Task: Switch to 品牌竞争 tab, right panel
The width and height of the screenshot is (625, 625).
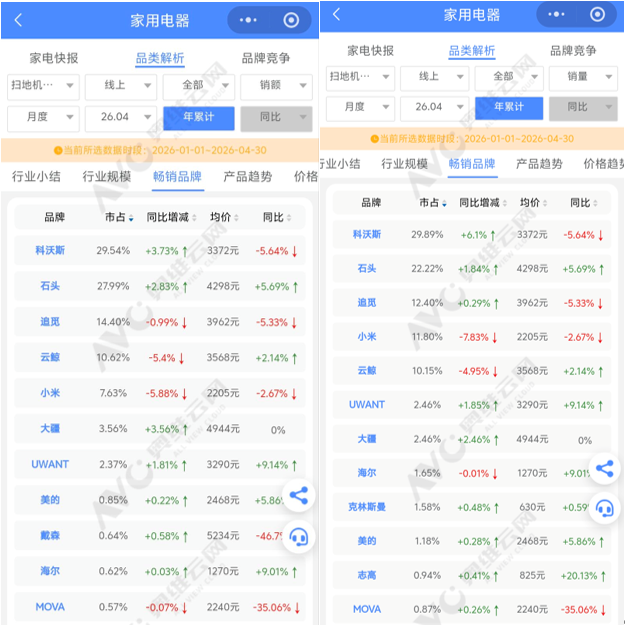Action: tap(573, 51)
